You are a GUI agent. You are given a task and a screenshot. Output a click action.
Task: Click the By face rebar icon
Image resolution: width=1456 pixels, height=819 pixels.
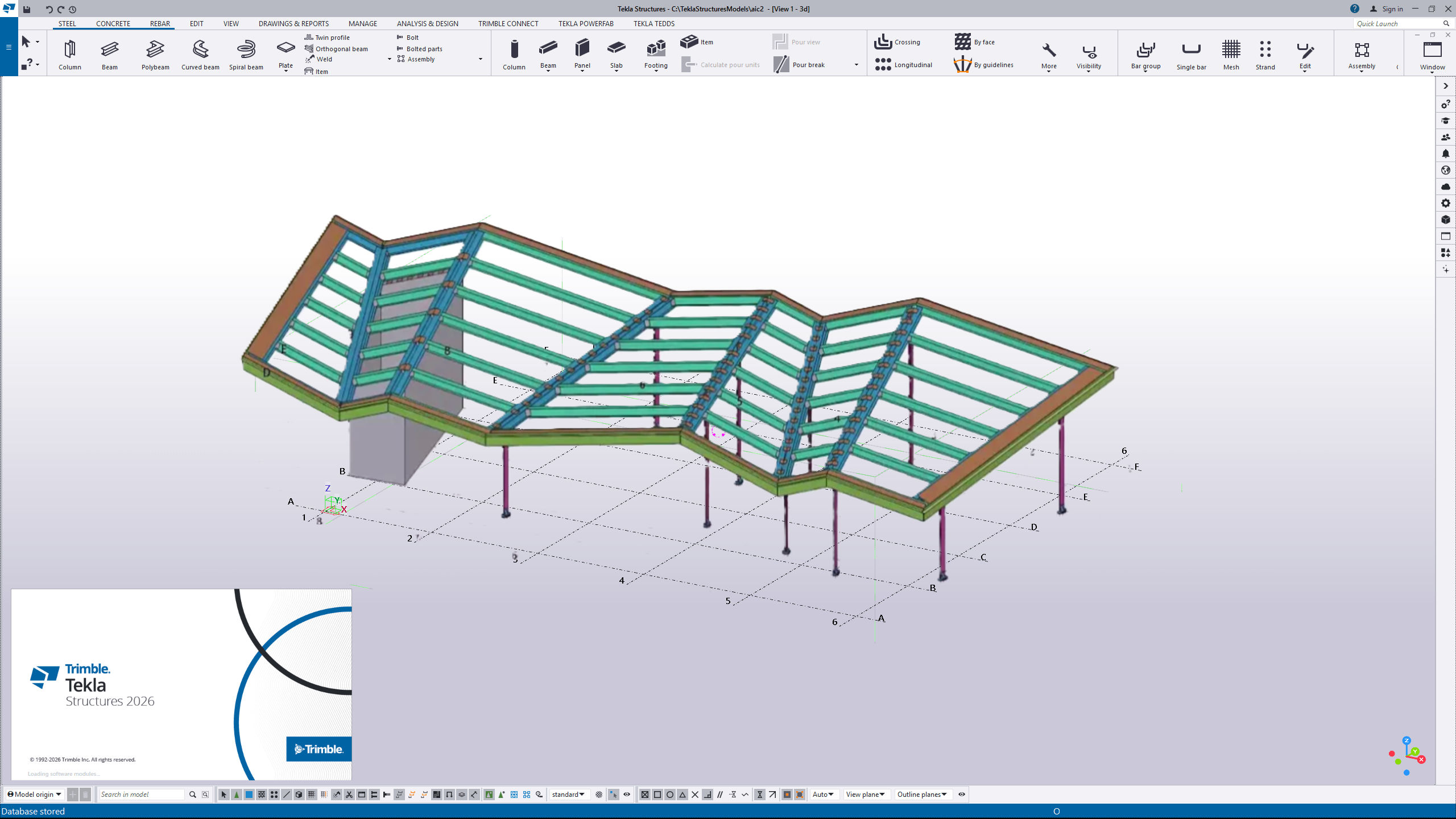[962, 42]
